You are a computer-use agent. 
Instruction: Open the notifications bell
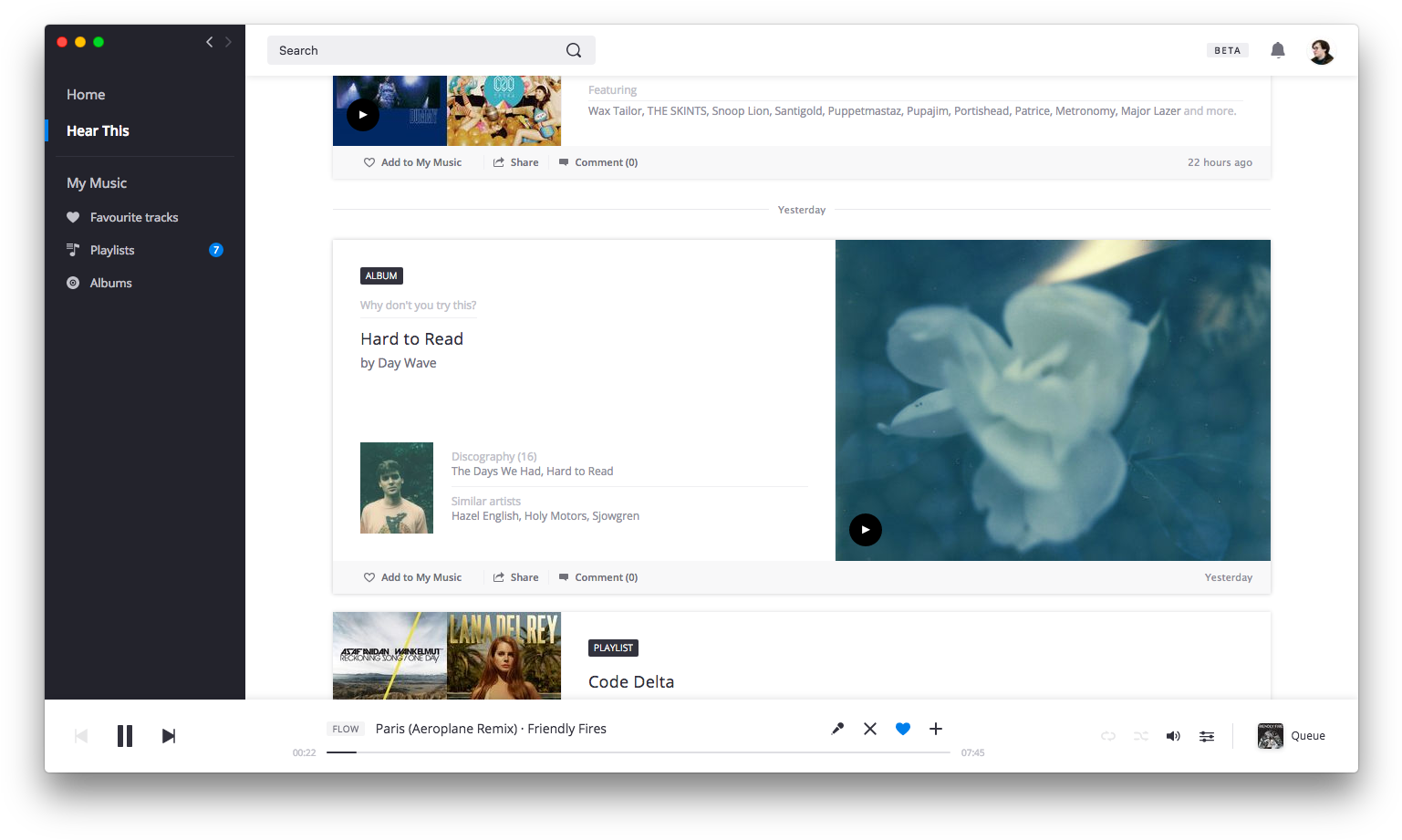[x=1278, y=50]
